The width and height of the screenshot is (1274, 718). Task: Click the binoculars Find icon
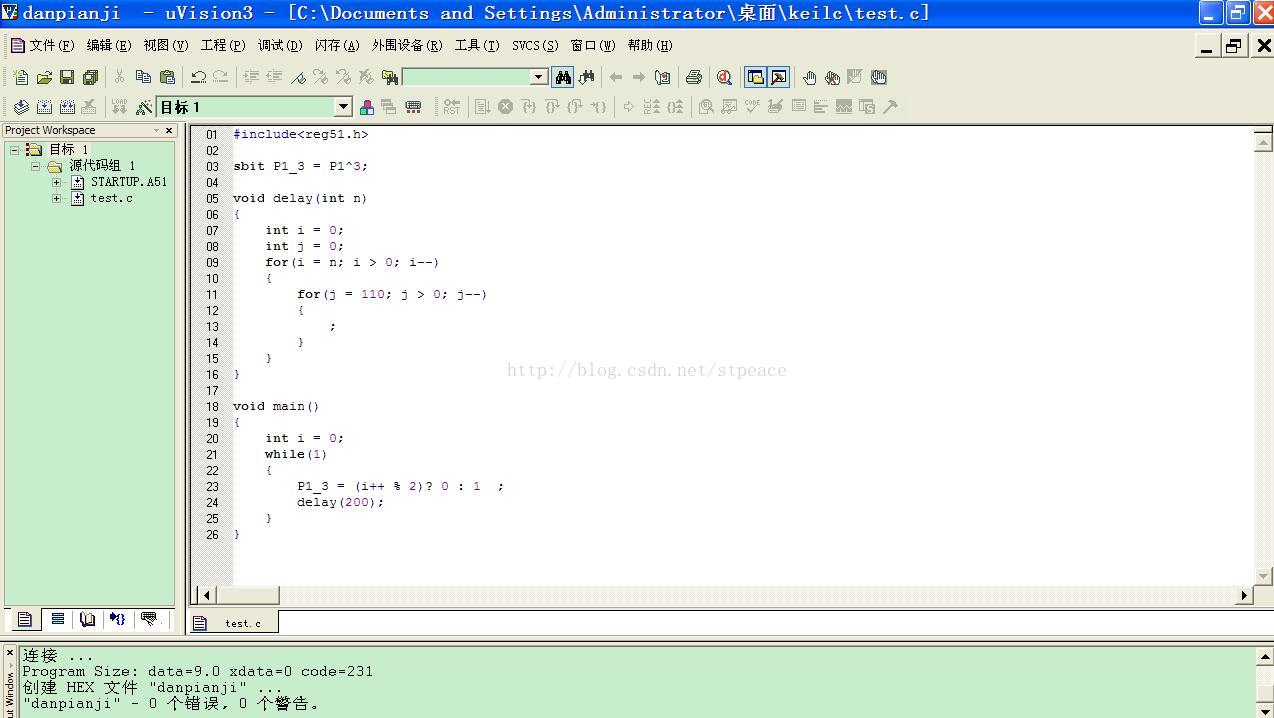coord(563,77)
